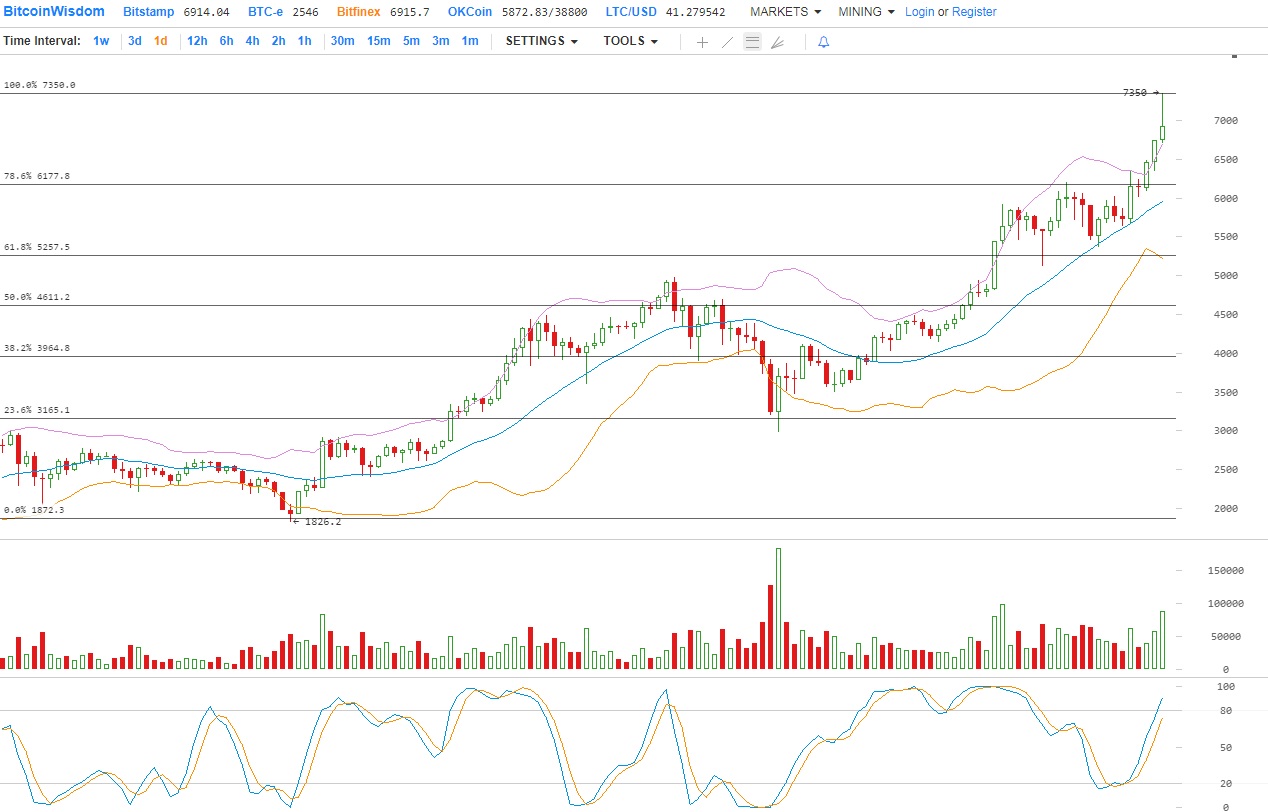Open the Bitstamp market link

pos(149,12)
